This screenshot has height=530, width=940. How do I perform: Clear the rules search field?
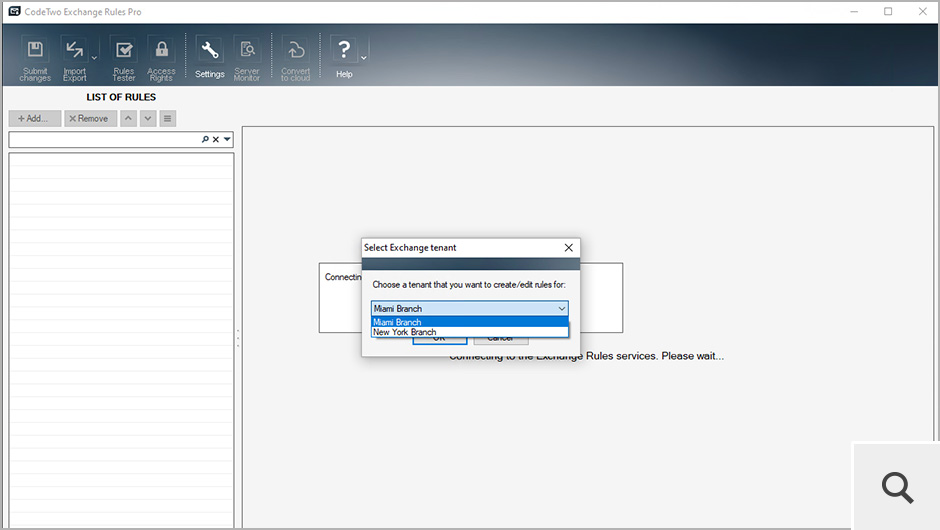point(216,139)
